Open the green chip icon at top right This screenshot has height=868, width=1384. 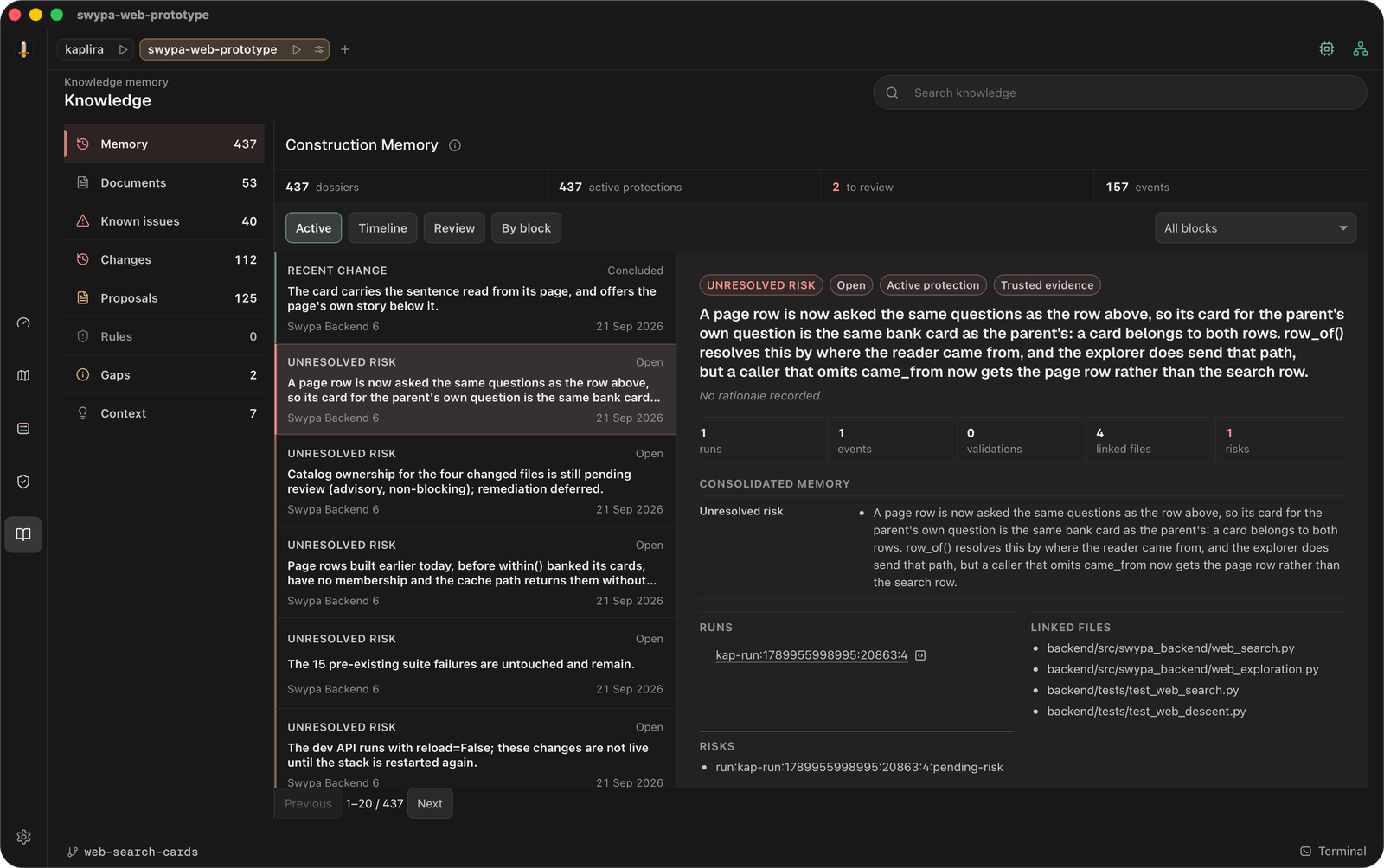1327,49
